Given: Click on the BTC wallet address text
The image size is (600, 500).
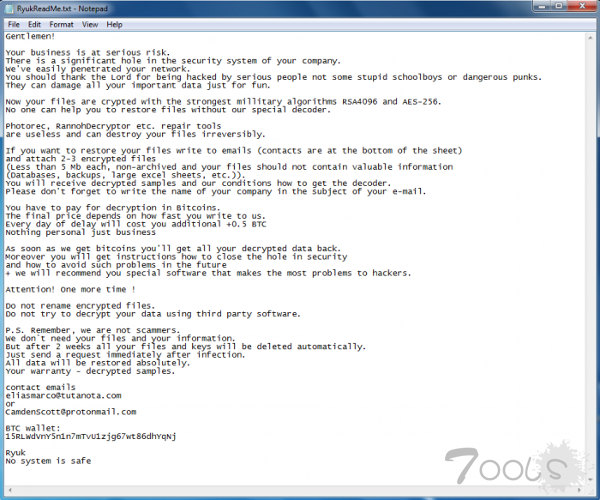Looking at the screenshot, I should point(91,436).
